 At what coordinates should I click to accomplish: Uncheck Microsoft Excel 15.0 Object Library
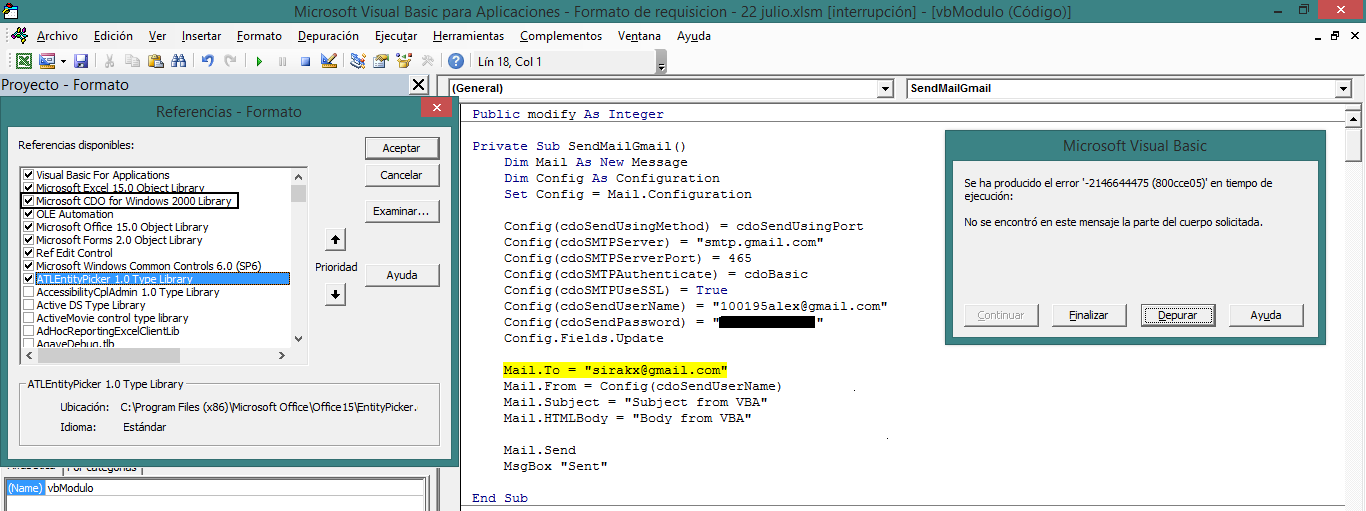[28, 188]
